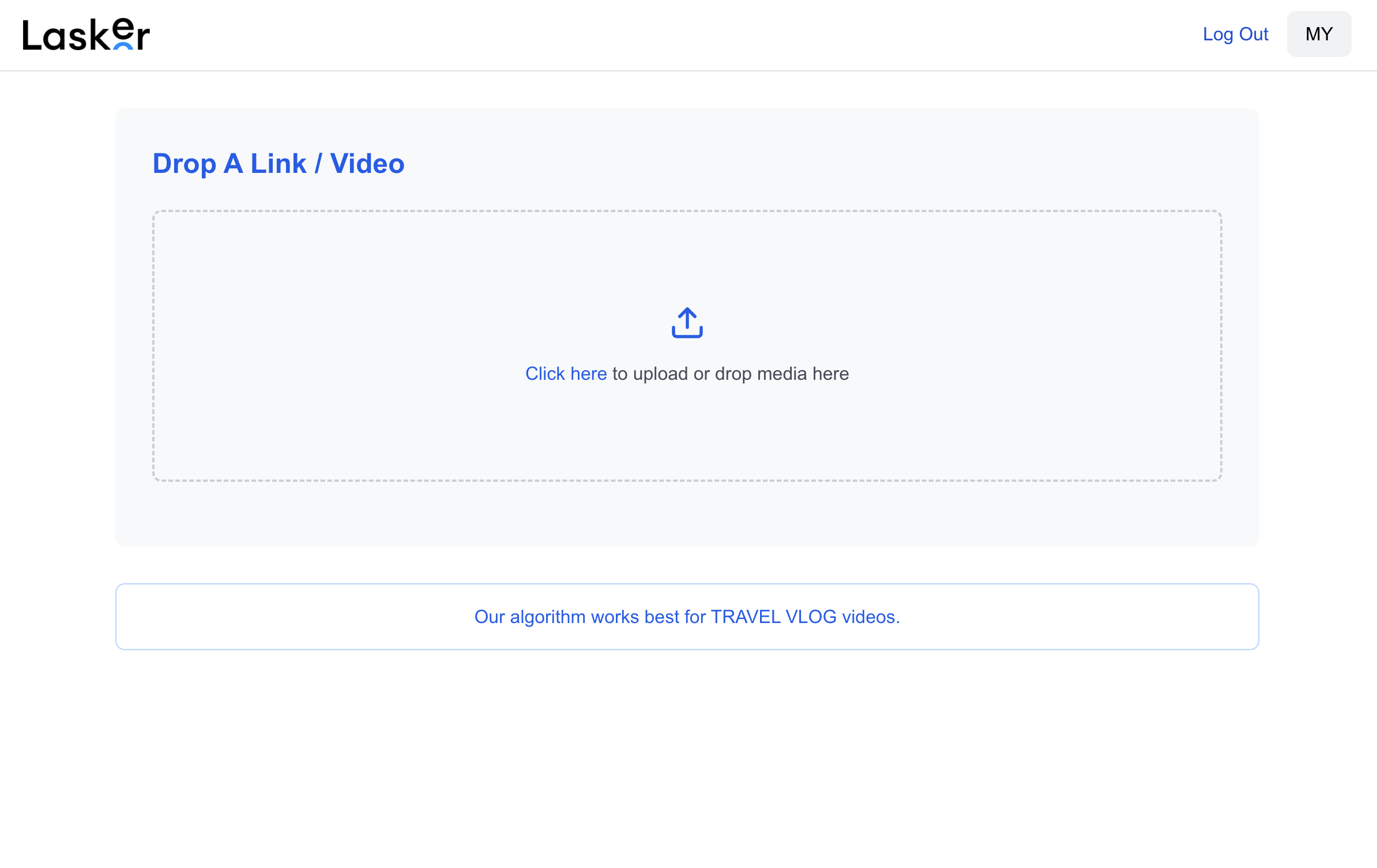Click the "Our algorithm" text in banner

[x=529, y=617]
